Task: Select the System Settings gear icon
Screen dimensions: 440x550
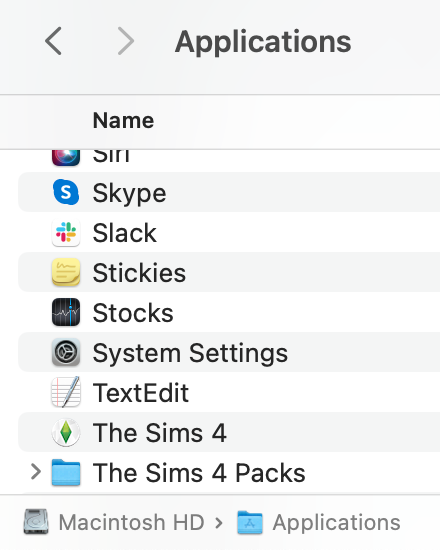Action: coord(66,352)
